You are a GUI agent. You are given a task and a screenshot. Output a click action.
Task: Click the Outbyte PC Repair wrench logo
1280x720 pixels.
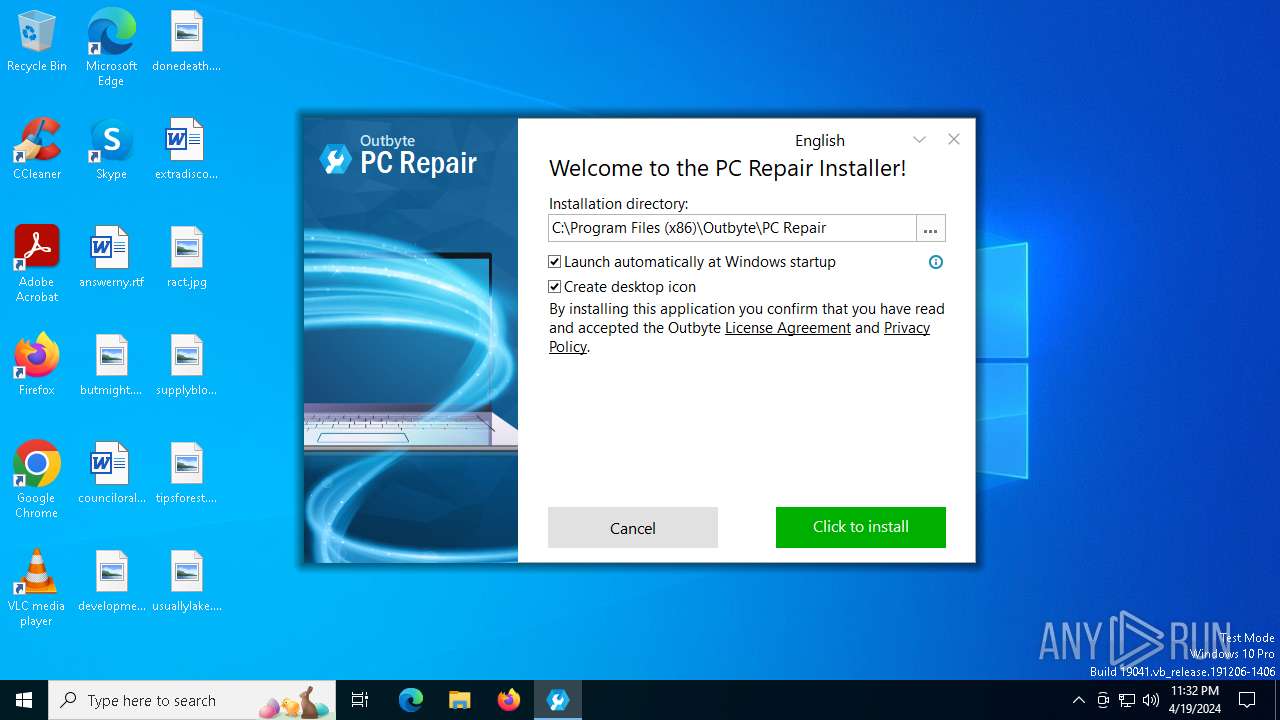[336, 158]
